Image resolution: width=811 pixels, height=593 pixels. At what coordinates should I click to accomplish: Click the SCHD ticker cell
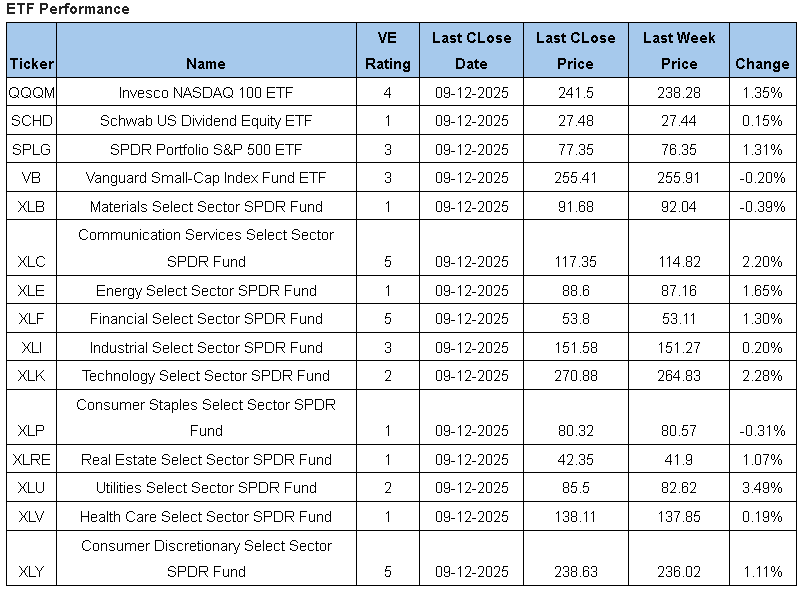point(31,121)
